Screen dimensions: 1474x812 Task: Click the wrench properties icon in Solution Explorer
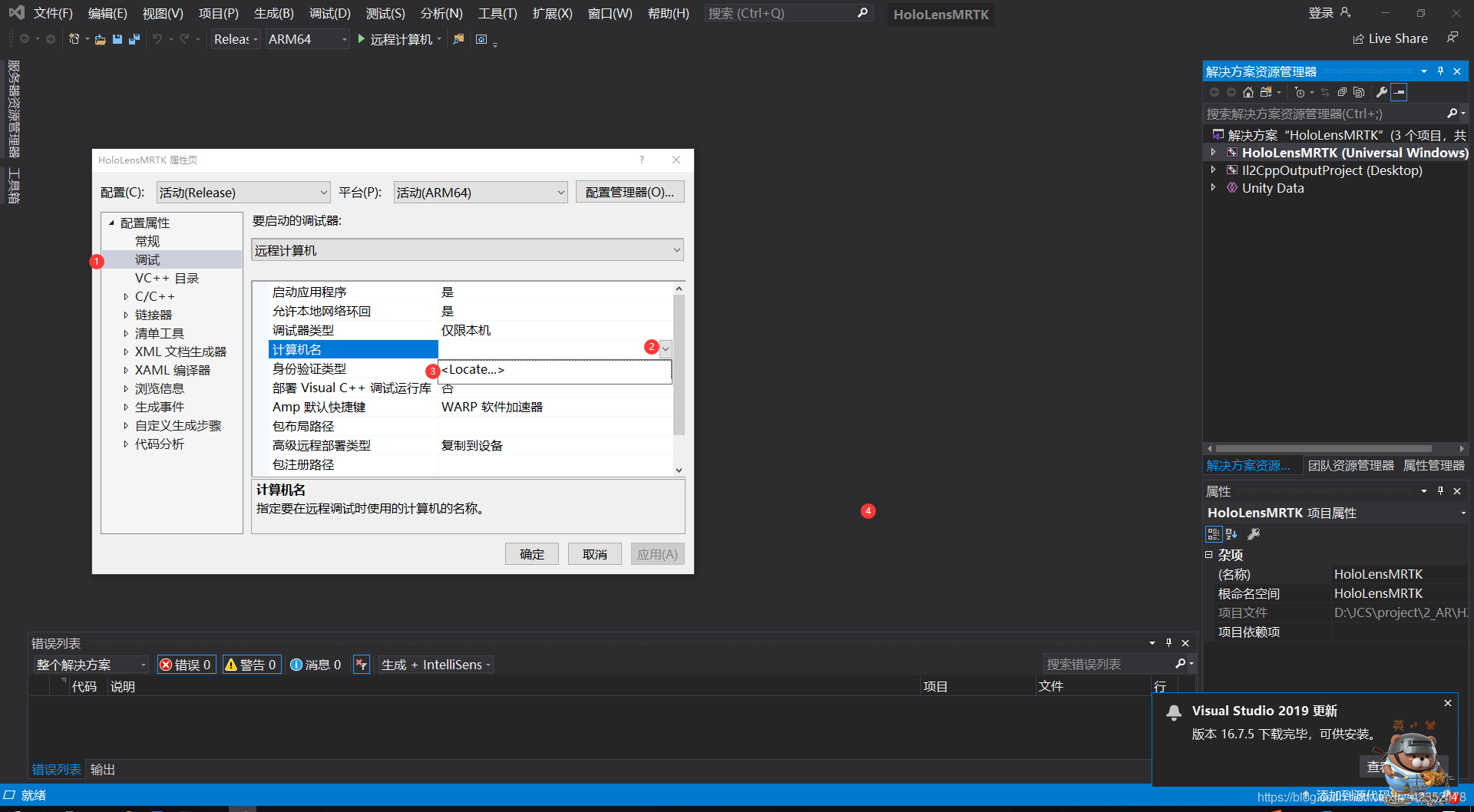pos(1382,92)
